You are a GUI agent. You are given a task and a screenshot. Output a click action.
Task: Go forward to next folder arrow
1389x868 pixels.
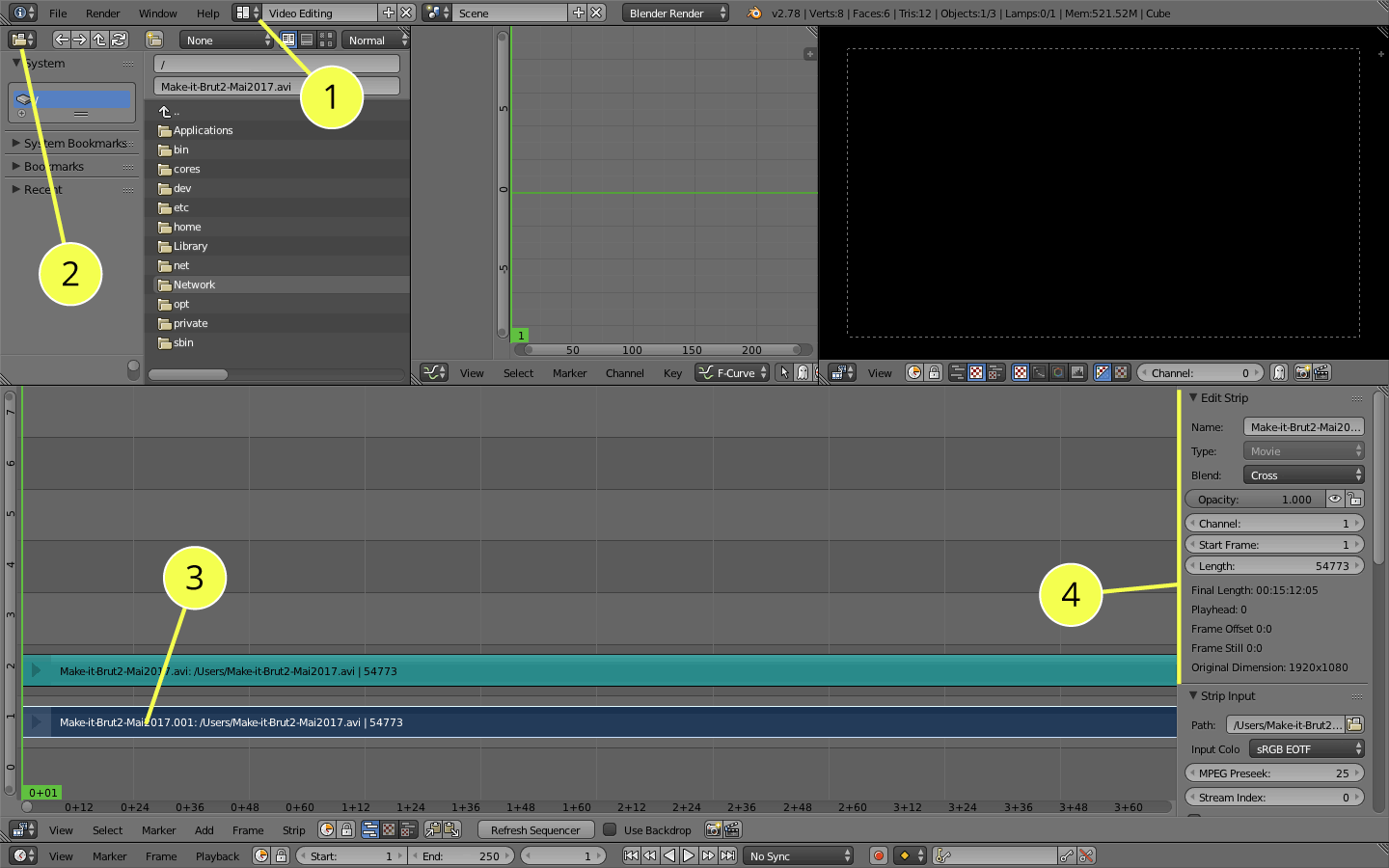pyautogui.click(x=80, y=40)
